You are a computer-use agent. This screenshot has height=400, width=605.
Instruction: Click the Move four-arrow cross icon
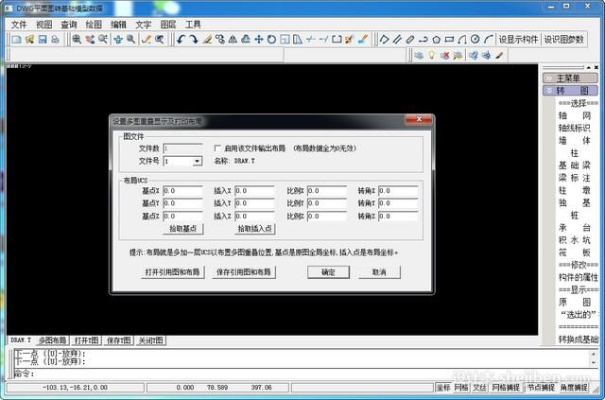pos(259,39)
